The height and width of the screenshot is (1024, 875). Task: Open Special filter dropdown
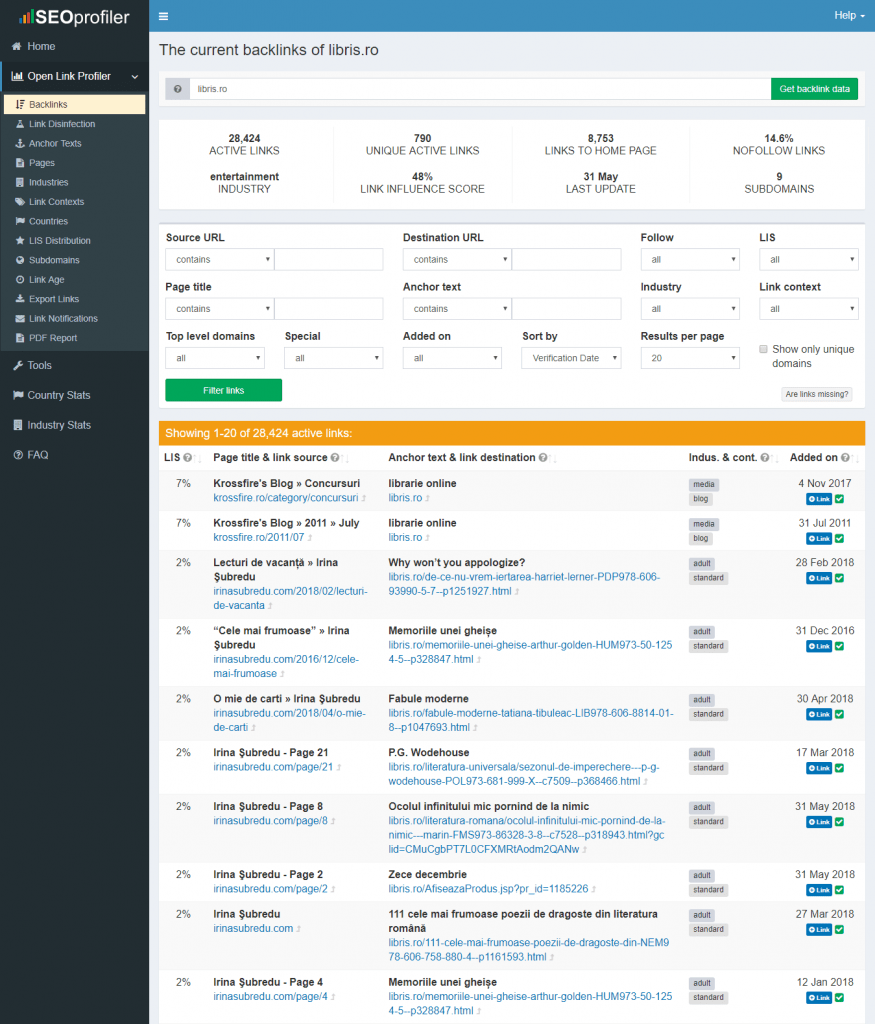tap(334, 358)
